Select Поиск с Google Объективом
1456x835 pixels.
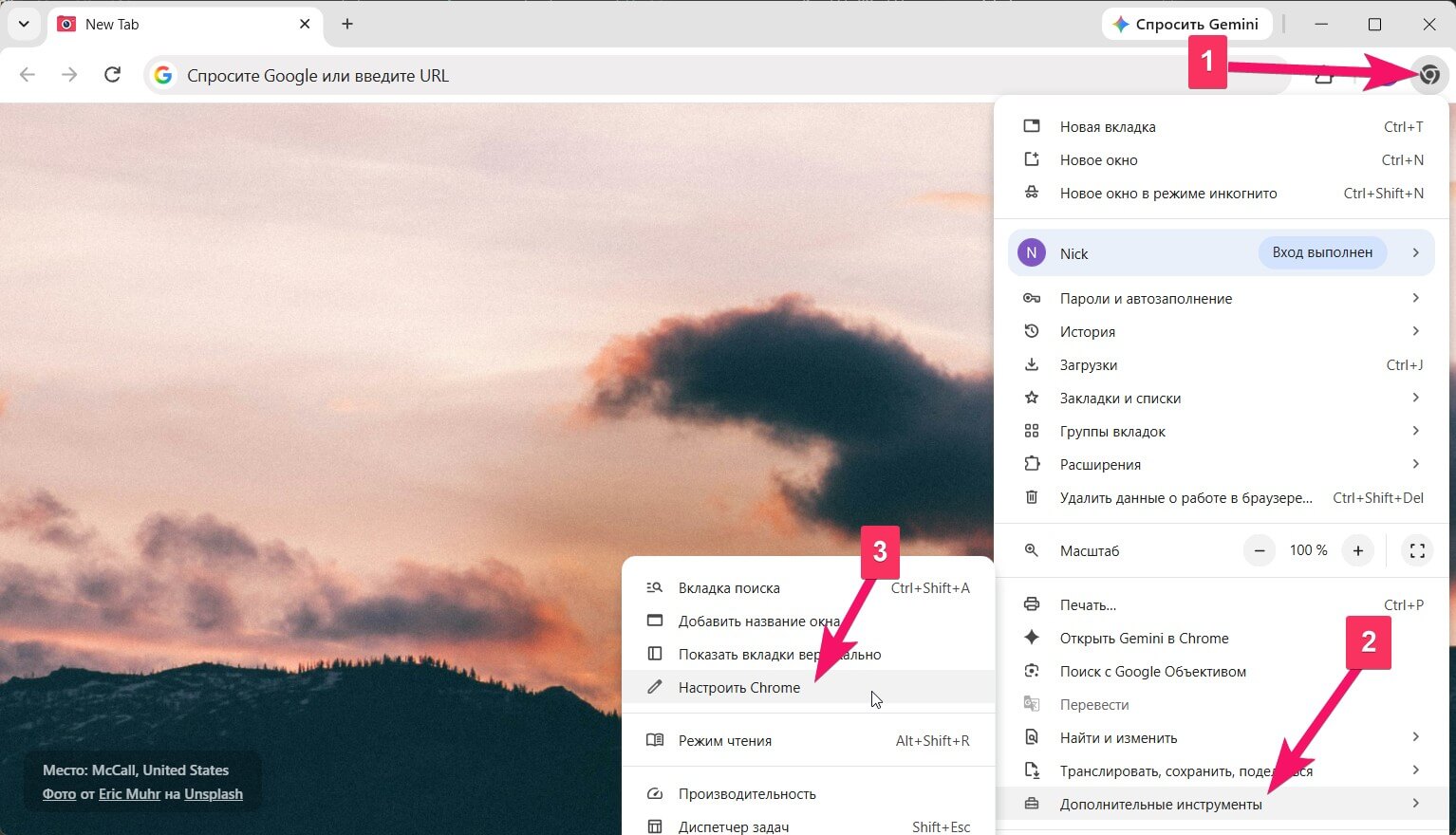[x=1221, y=672]
